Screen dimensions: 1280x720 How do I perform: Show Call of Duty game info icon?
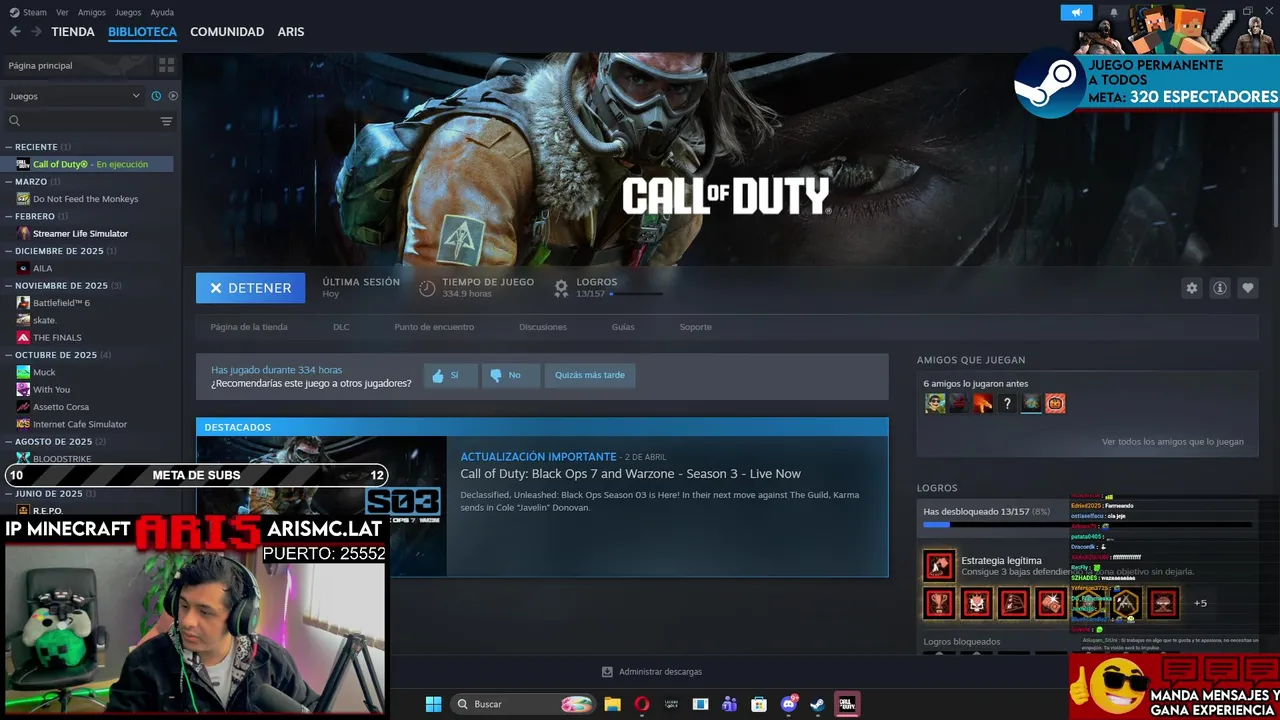pos(1219,288)
